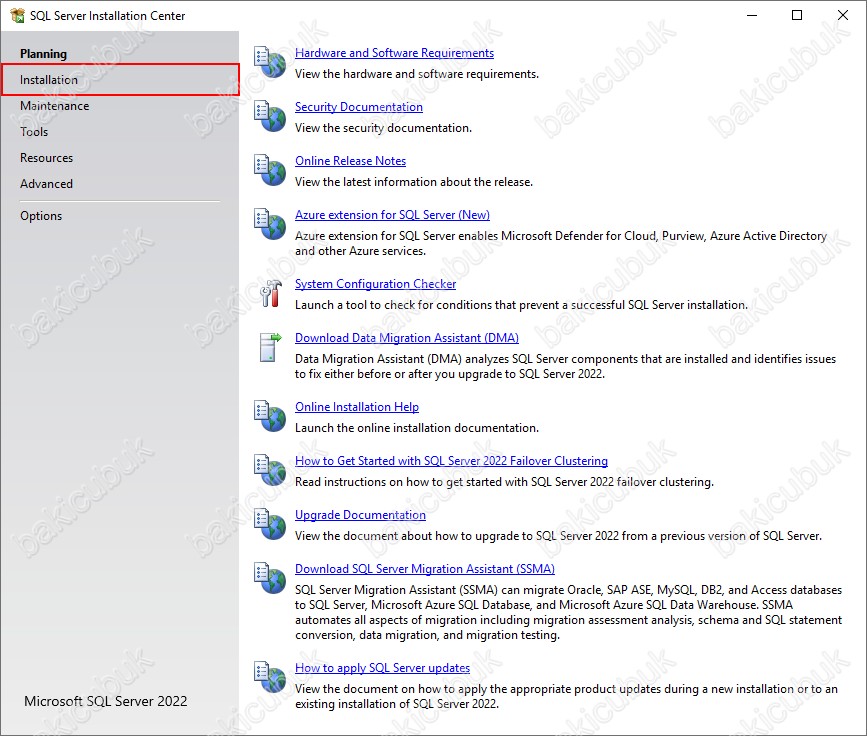Switch to the Installation section

click(121, 80)
